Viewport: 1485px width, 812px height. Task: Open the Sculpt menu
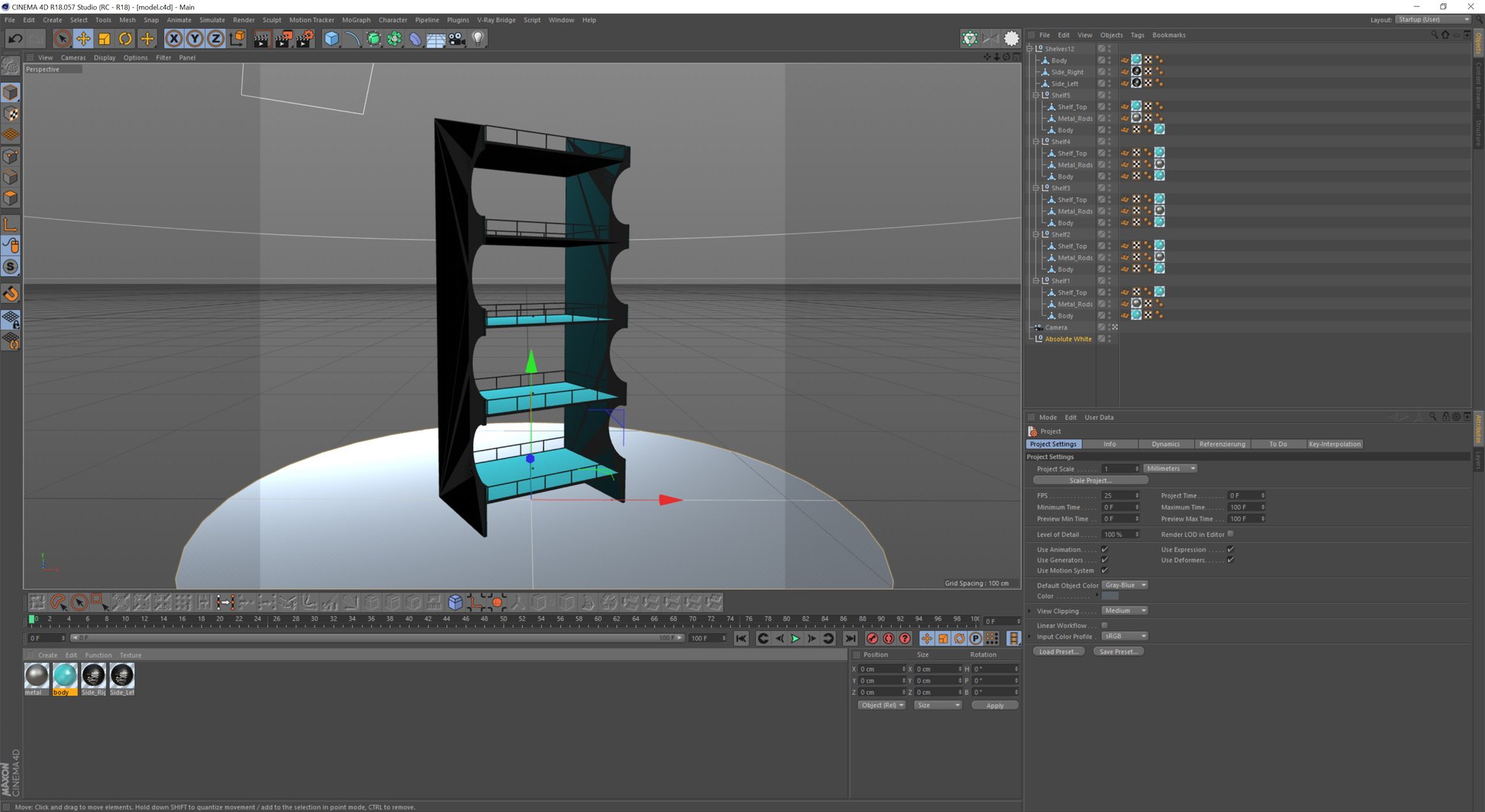pos(271,20)
